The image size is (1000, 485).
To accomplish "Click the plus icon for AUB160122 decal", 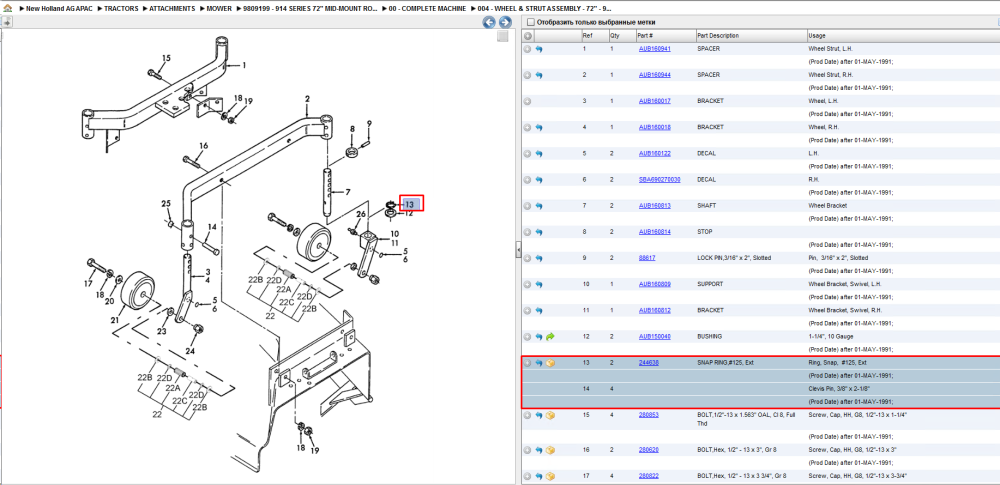I will (x=527, y=154).
